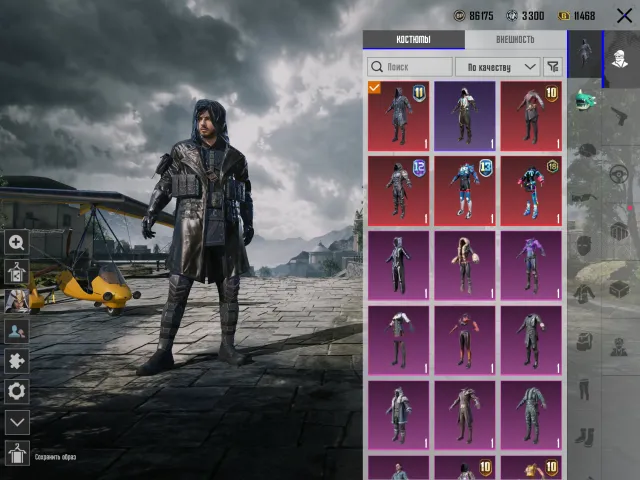640x480 pixels.
Task: Toggle the orange checkmark on level 11 costume
Action: coord(374,87)
